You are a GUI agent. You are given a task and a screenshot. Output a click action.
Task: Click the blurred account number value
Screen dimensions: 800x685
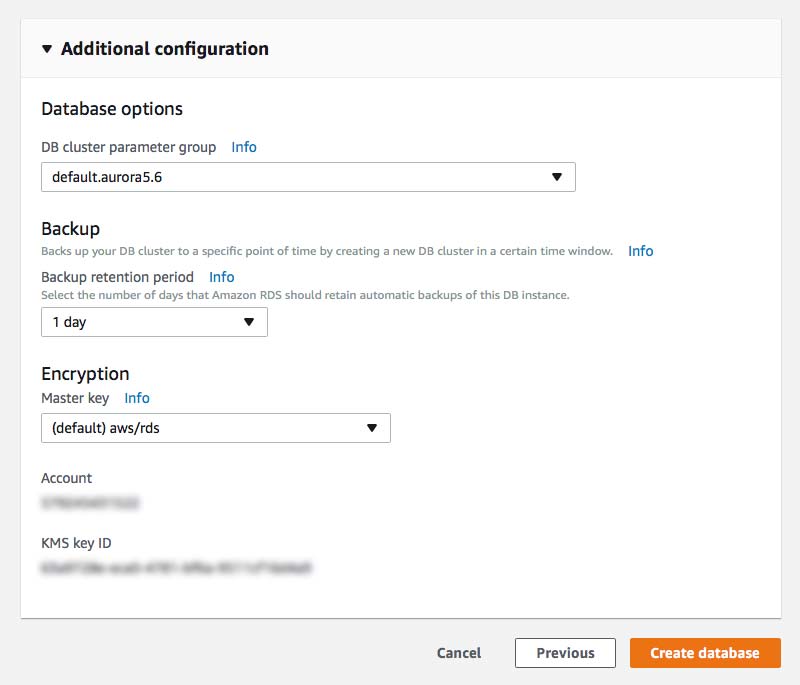coord(90,503)
